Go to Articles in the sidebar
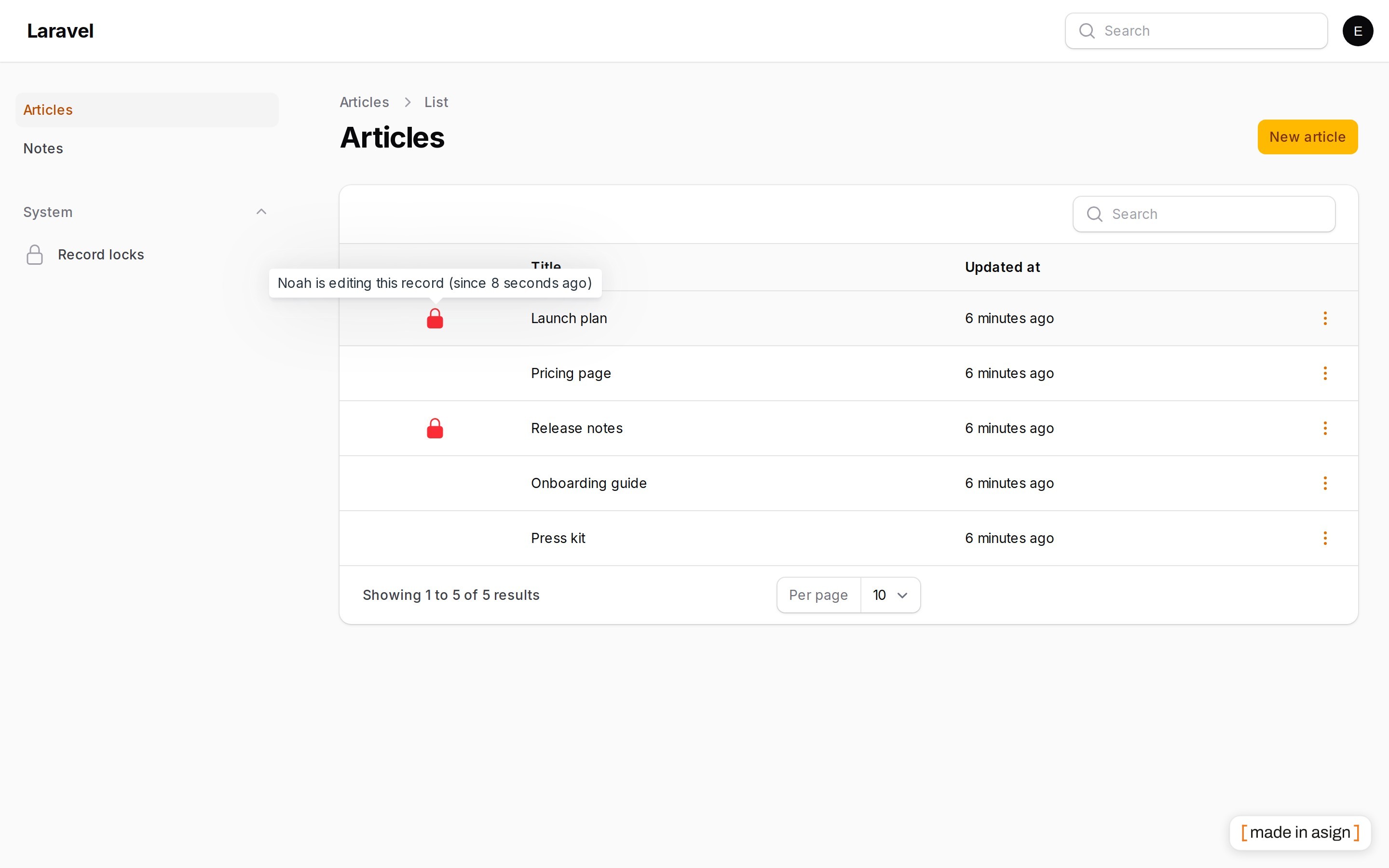This screenshot has height=868, width=1389. click(x=147, y=109)
